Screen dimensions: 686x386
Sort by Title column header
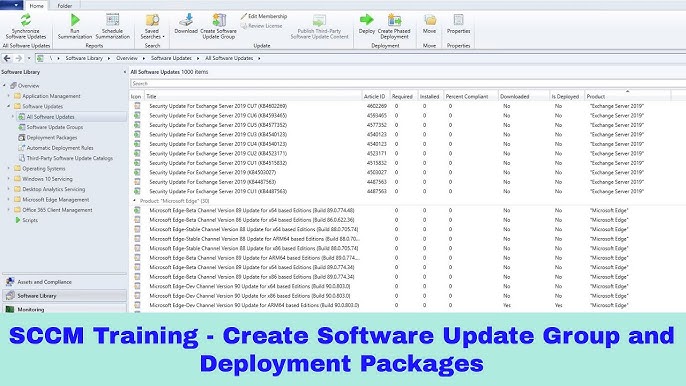[x=253, y=96]
